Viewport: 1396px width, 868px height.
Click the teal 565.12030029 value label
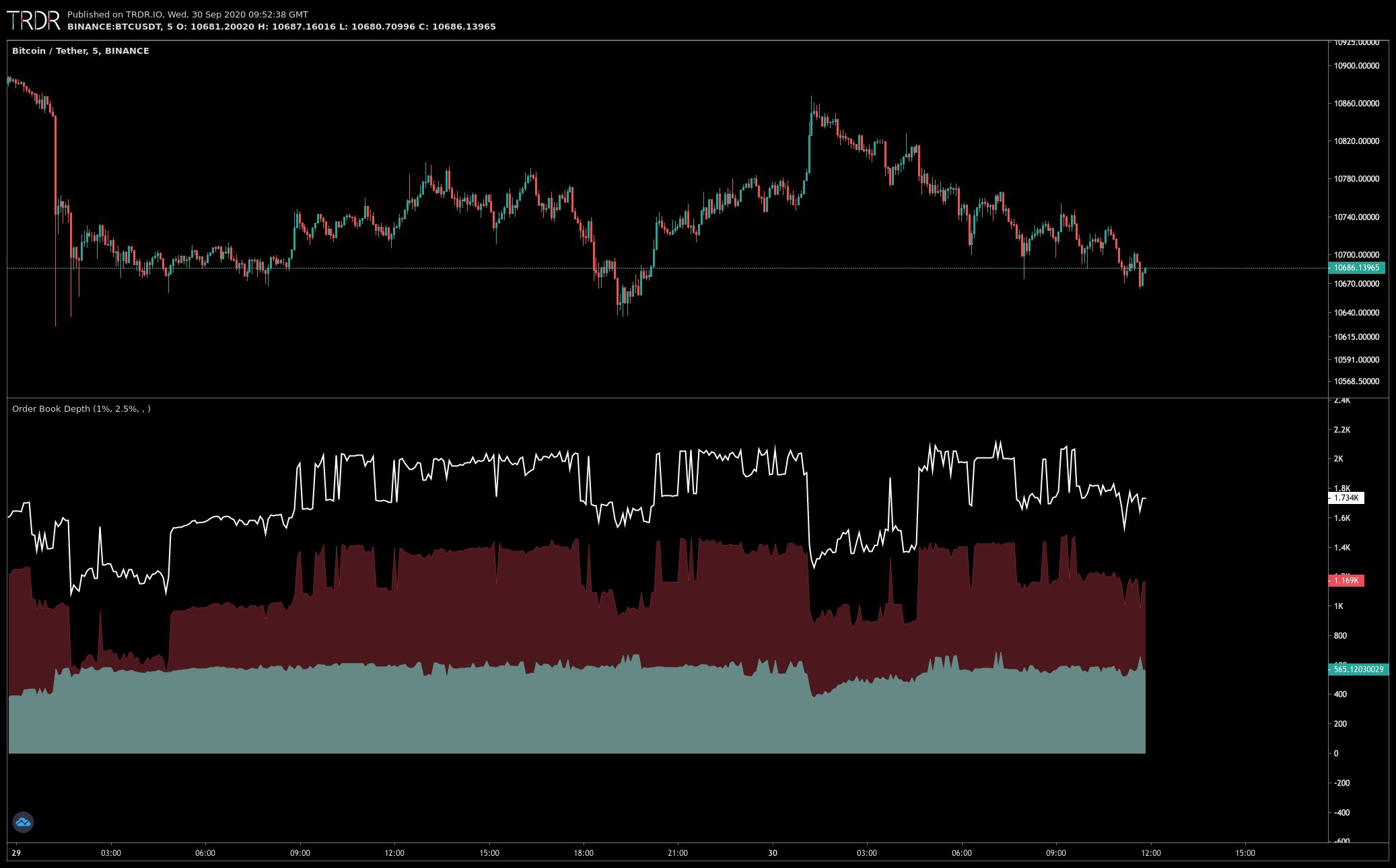(x=1358, y=669)
